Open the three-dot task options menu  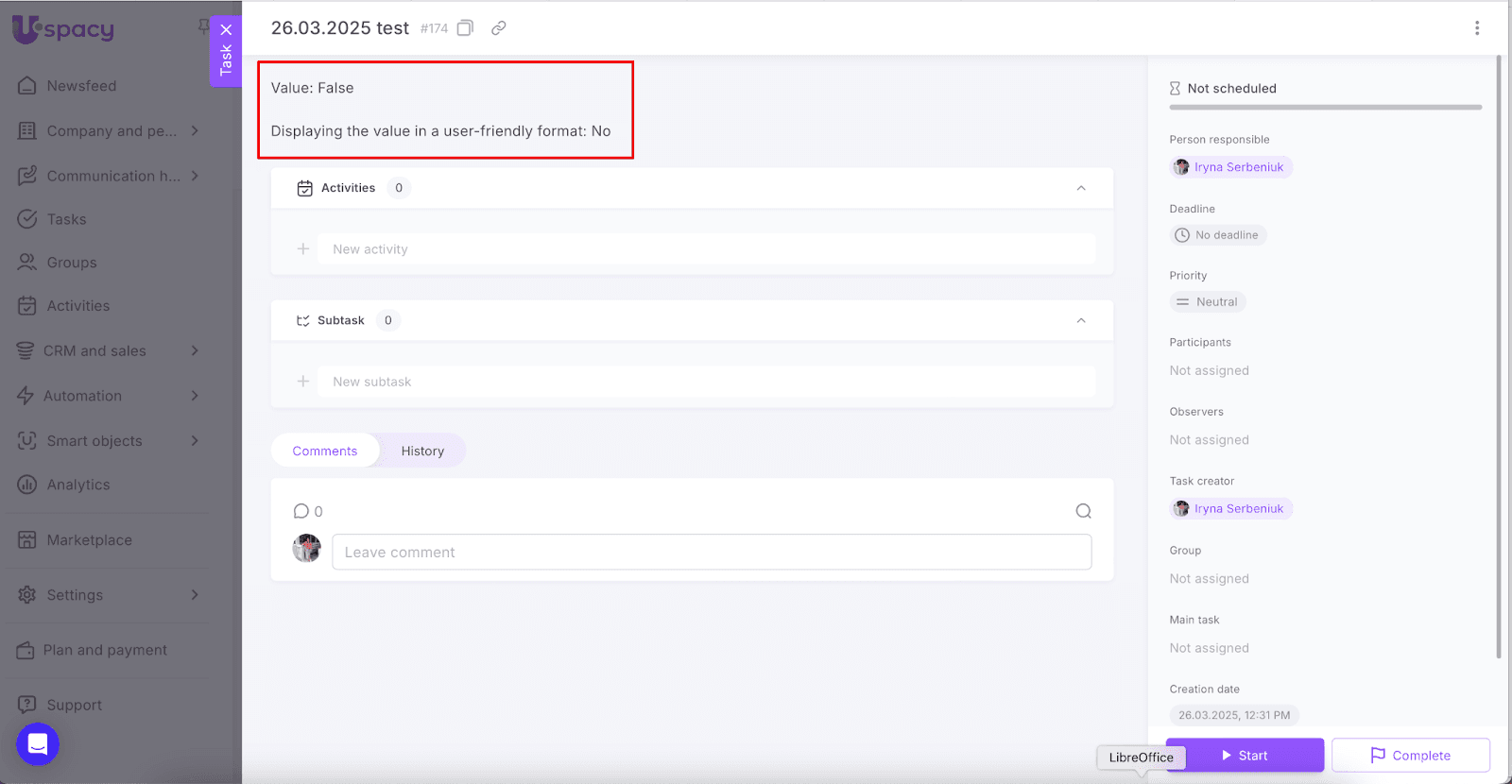pos(1477,28)
